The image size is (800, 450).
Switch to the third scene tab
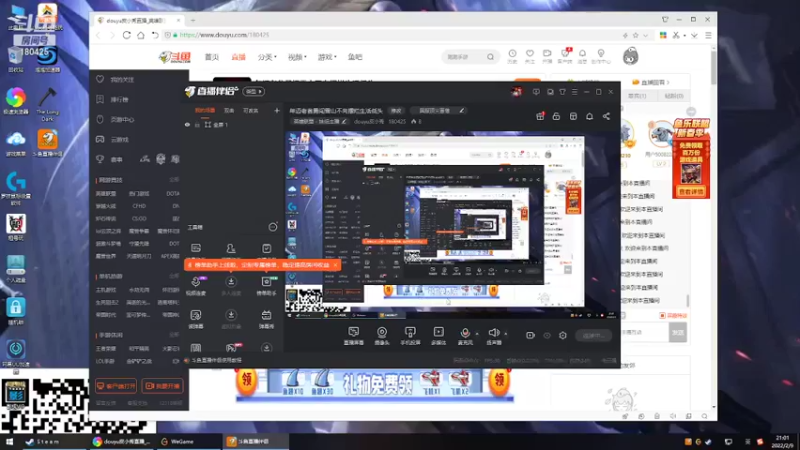tap(251, 110)
